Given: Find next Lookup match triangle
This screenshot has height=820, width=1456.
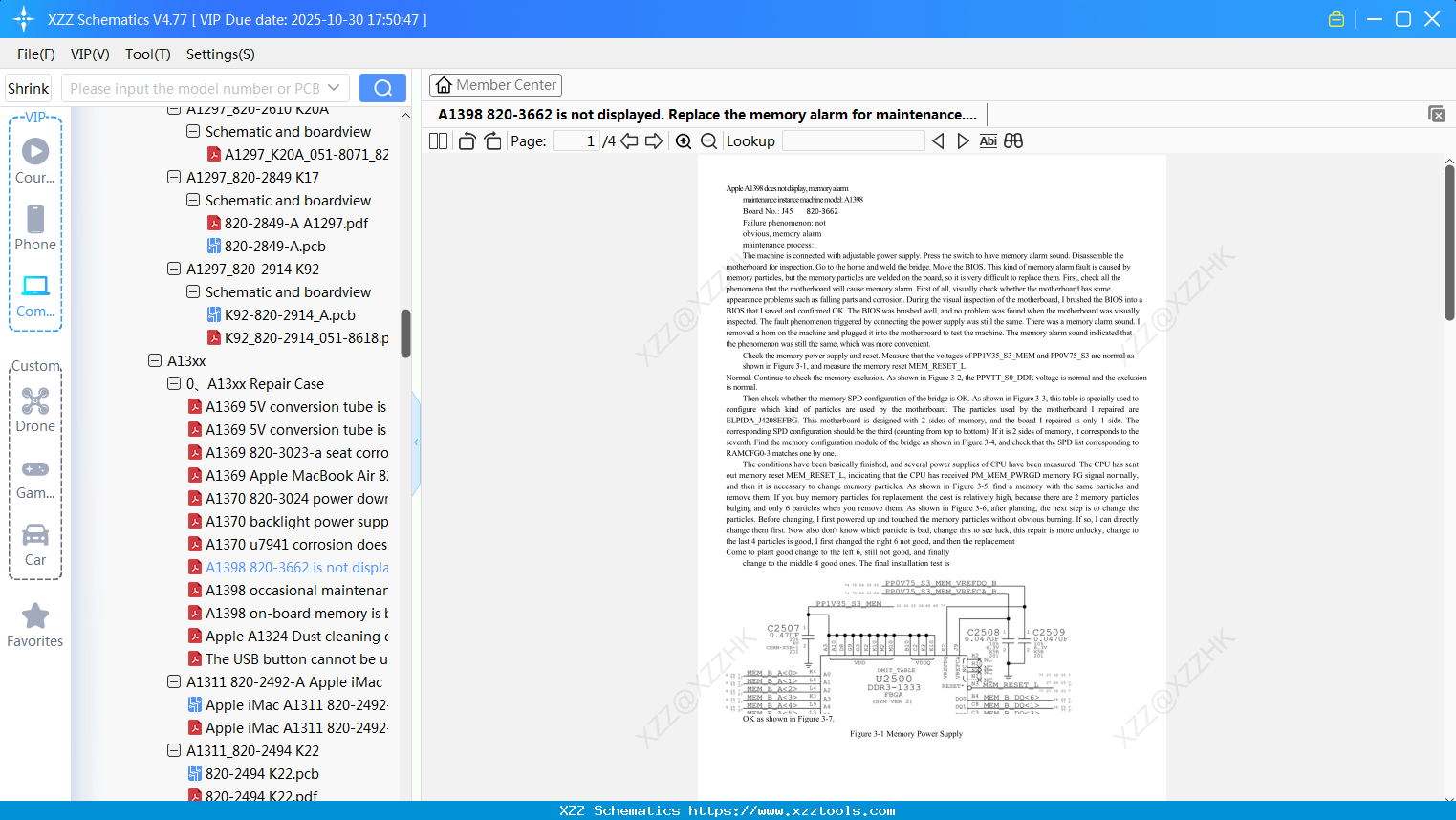Looking at the screenshot, I should pyautogui.click(x=963, y=141).
